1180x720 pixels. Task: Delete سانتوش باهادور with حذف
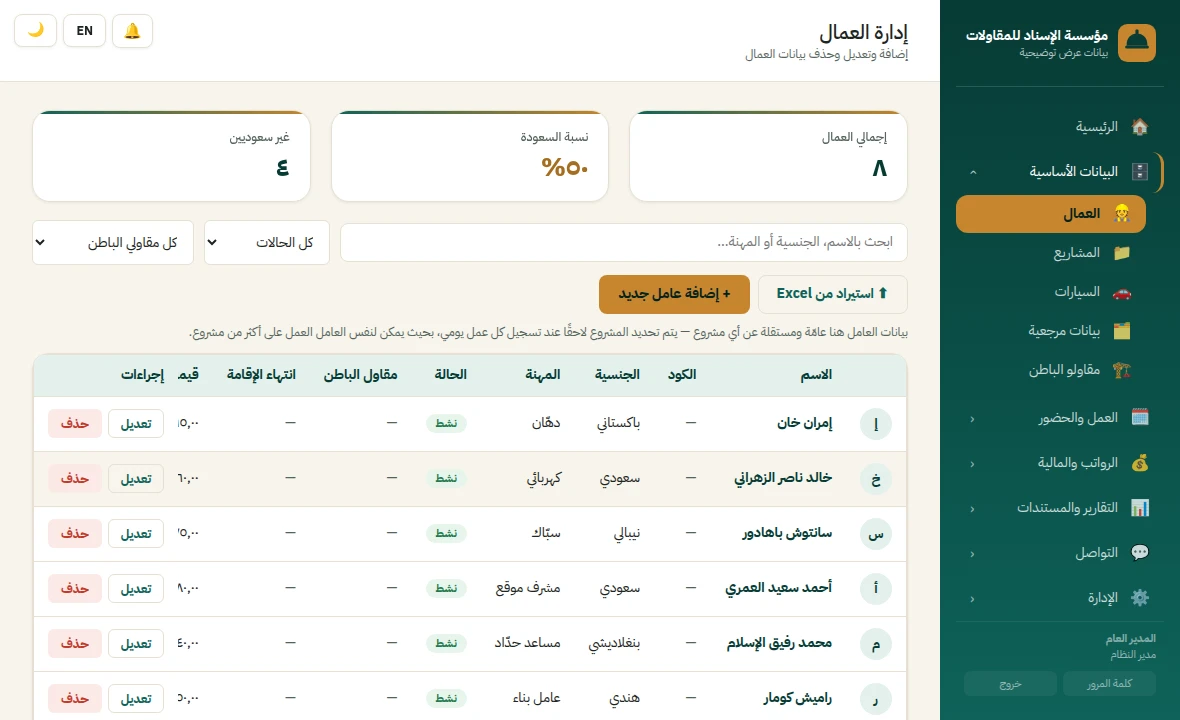tap(75, 533)
